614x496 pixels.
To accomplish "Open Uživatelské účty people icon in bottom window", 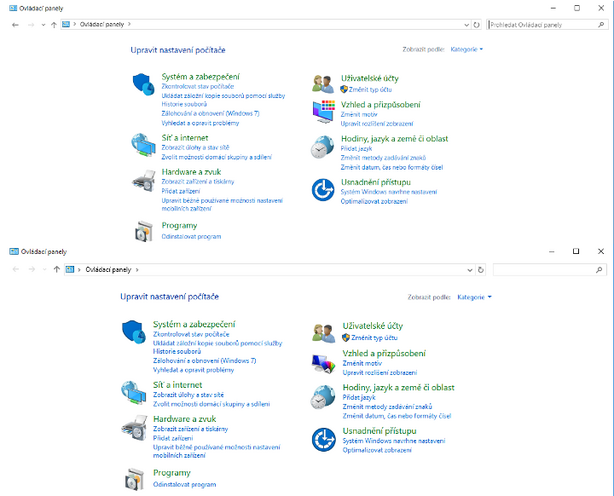I will (x=323, y=333).
